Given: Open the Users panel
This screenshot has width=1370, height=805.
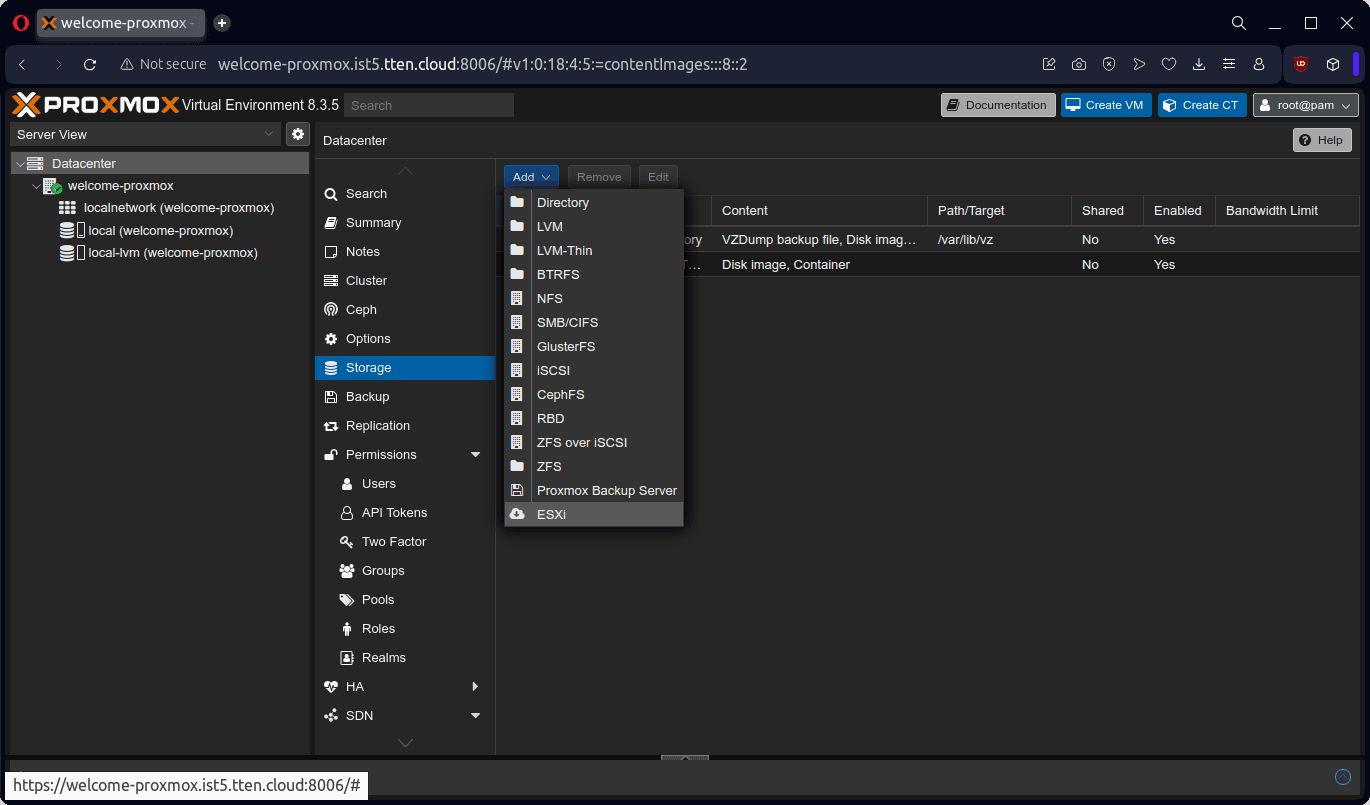Looking at the screenshot, I should point(405,484).
